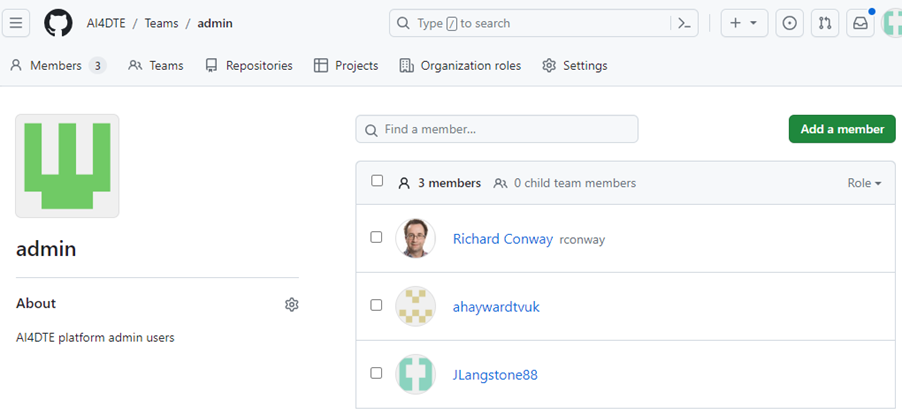Click the Find a member search field
The image size is (902, 414).
[497, 129]
